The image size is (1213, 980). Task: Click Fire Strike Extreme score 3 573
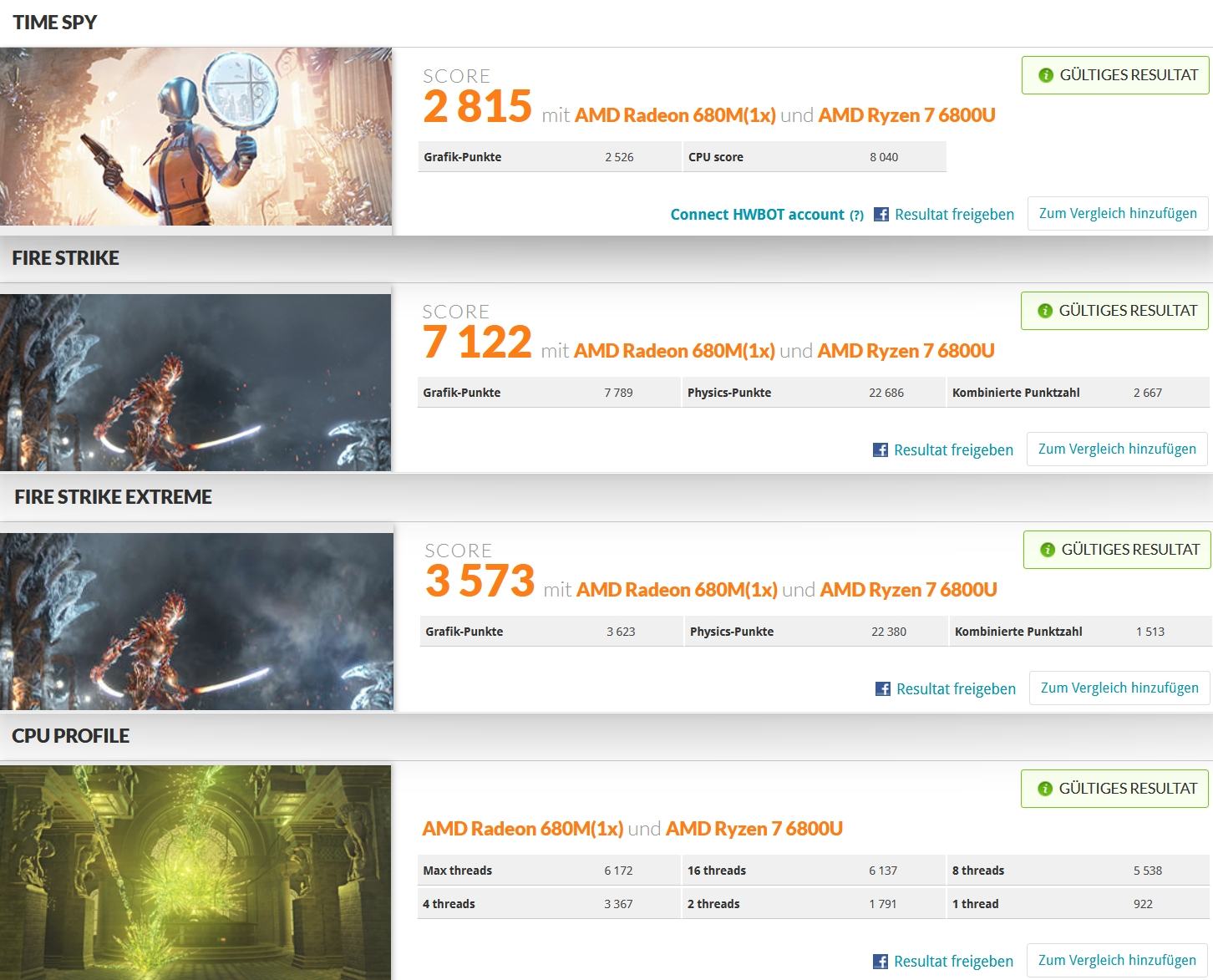(x=480, y=581)
